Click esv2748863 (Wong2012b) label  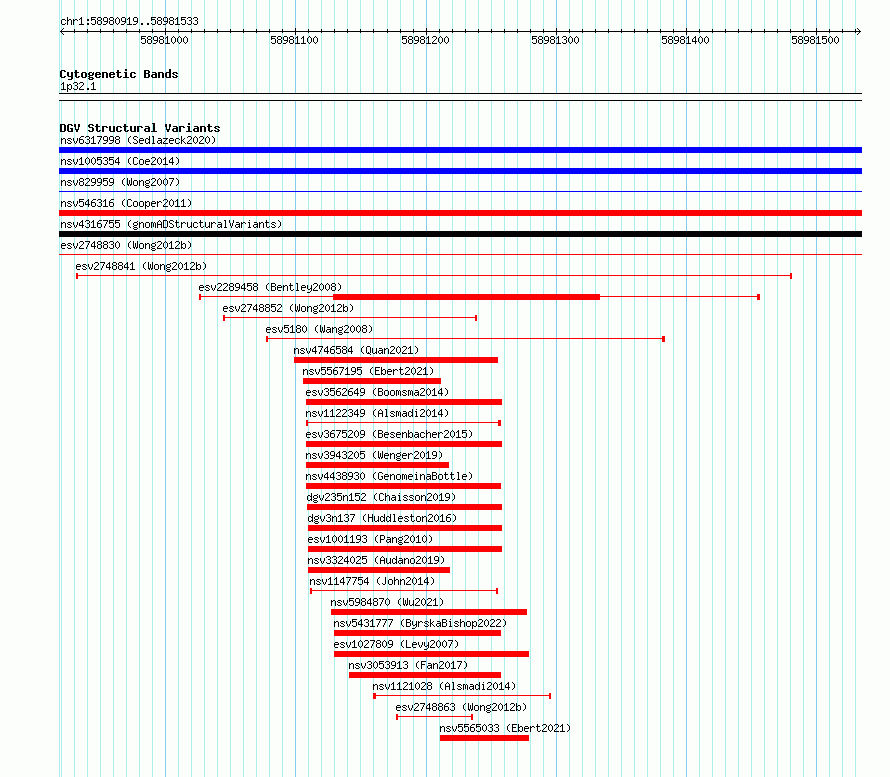pos(461,707)
